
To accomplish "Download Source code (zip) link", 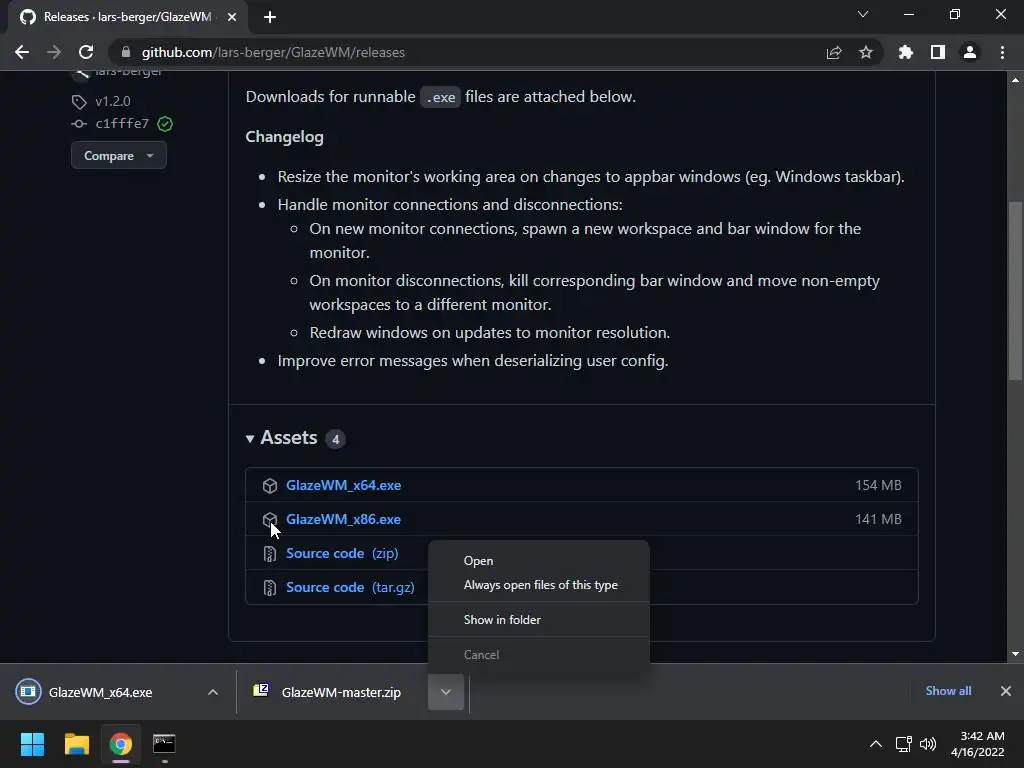I will (x=342, y=553).
